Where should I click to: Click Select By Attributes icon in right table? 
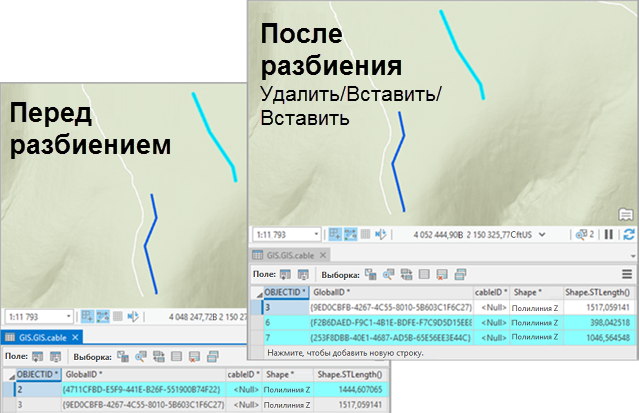[370, 273]
